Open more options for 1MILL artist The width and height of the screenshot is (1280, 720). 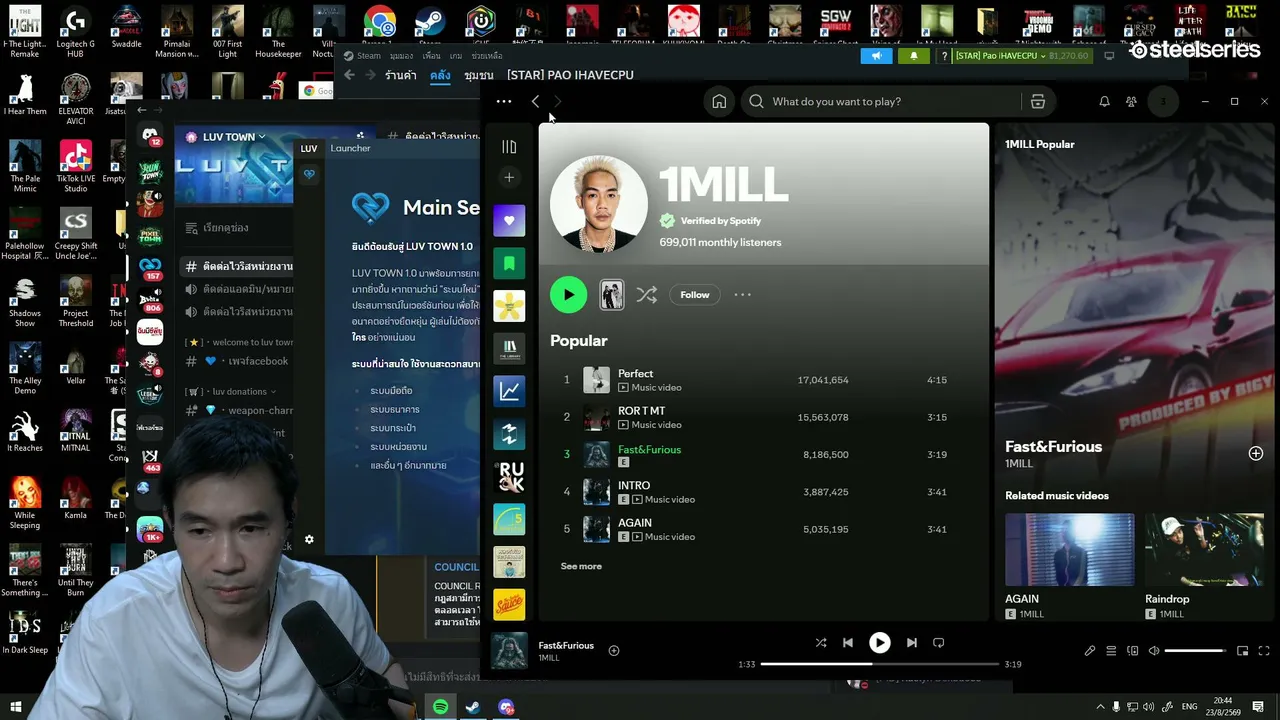pyautogui.click(x=742, y=295)
